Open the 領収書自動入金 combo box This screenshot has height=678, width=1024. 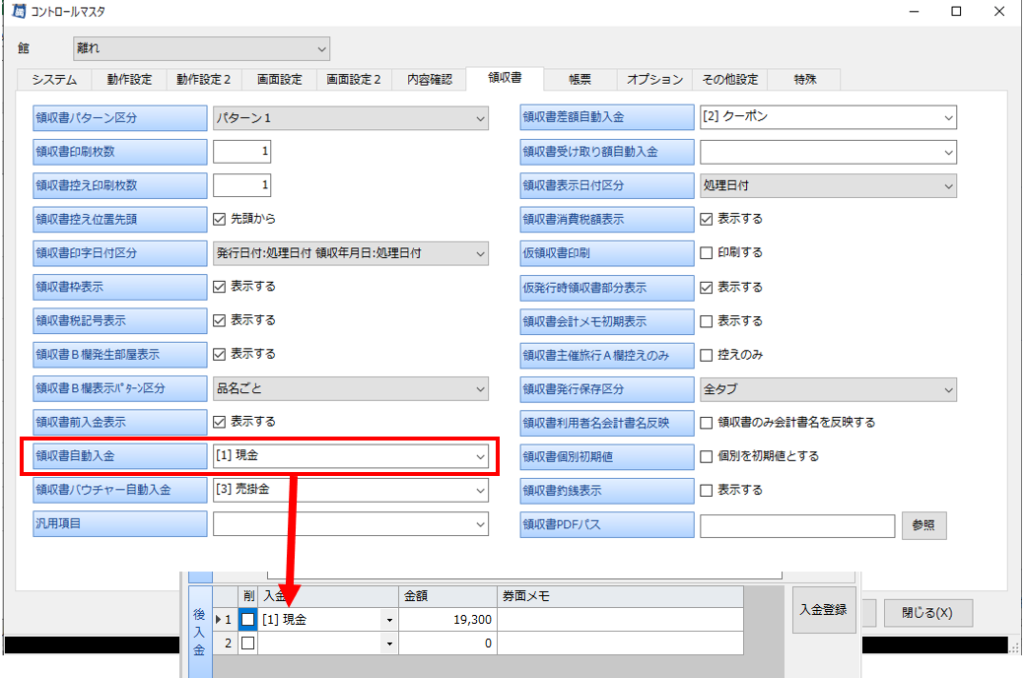[x=350, y=456]
